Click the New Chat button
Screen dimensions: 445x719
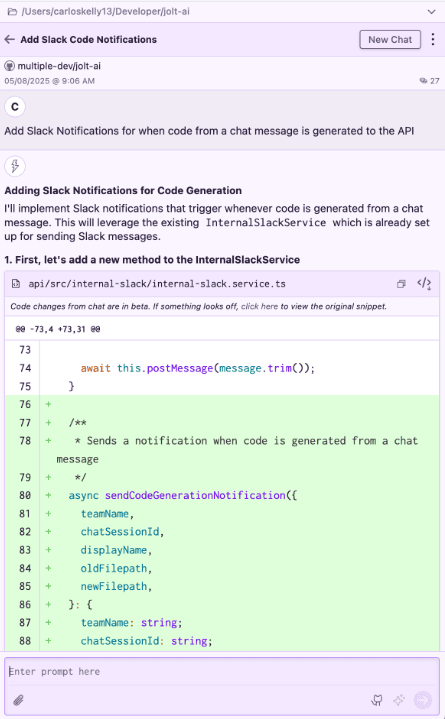tap(390, 39)
